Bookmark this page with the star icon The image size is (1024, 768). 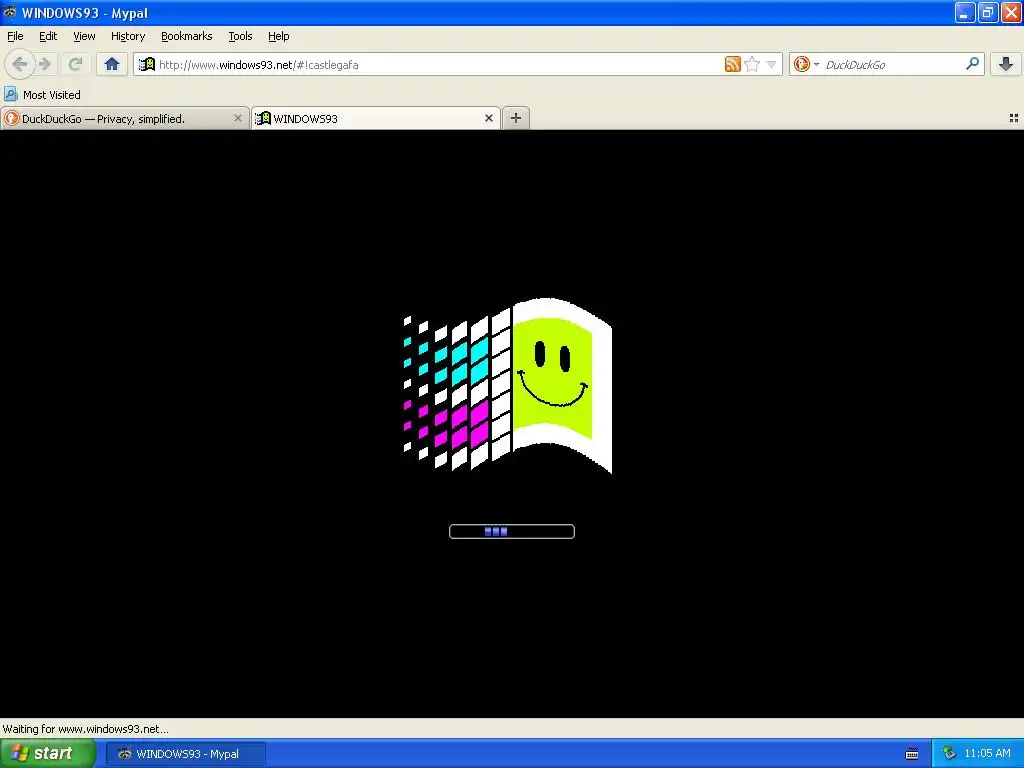click(752, 64)
